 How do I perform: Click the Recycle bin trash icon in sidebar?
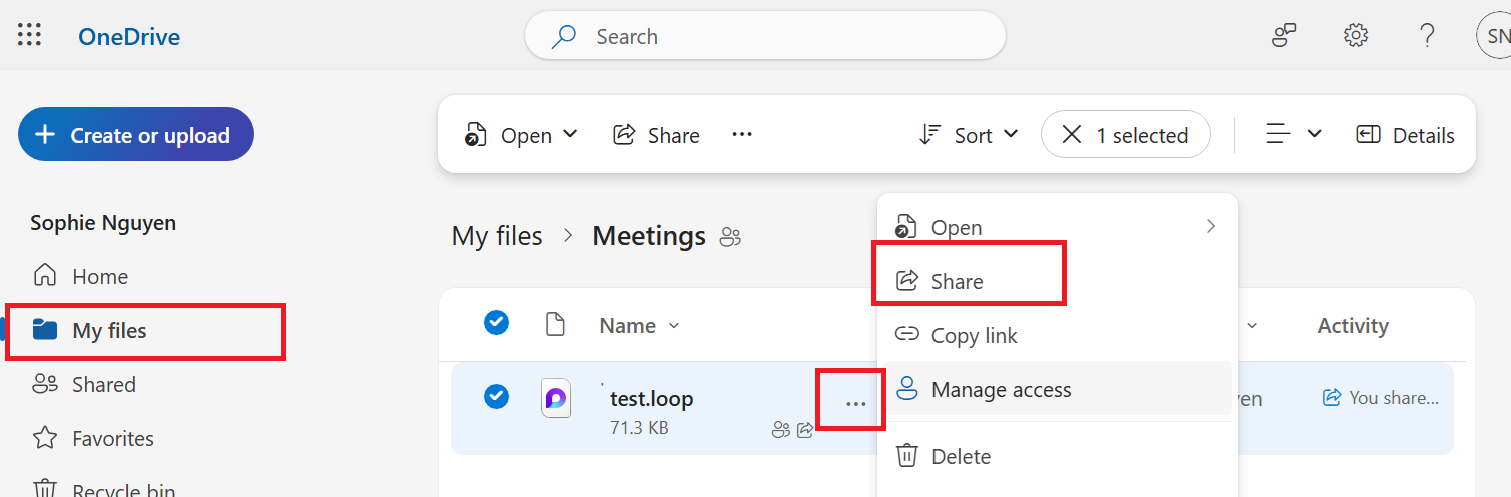45,490
